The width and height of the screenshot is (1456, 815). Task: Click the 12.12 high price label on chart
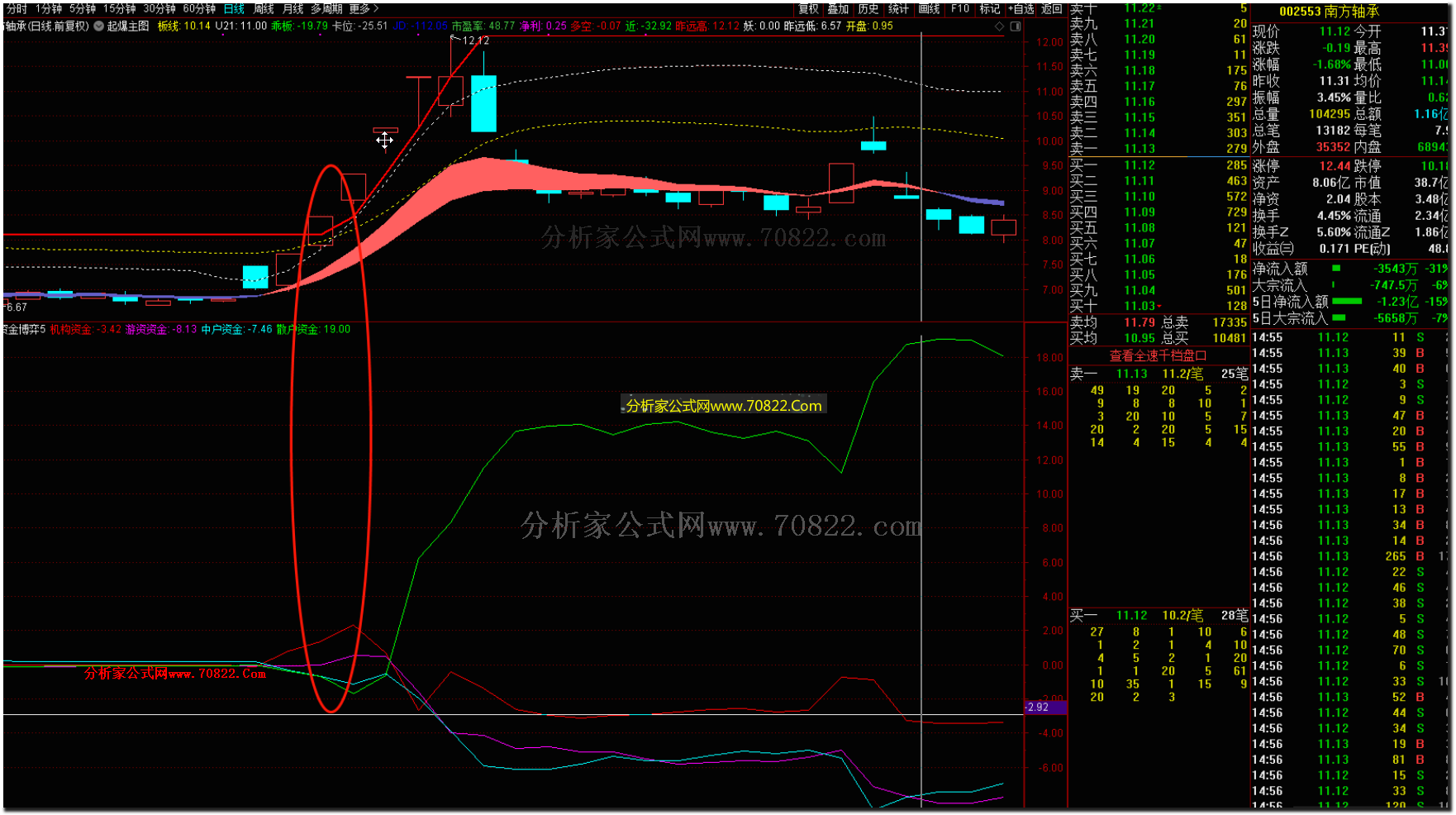474,41
